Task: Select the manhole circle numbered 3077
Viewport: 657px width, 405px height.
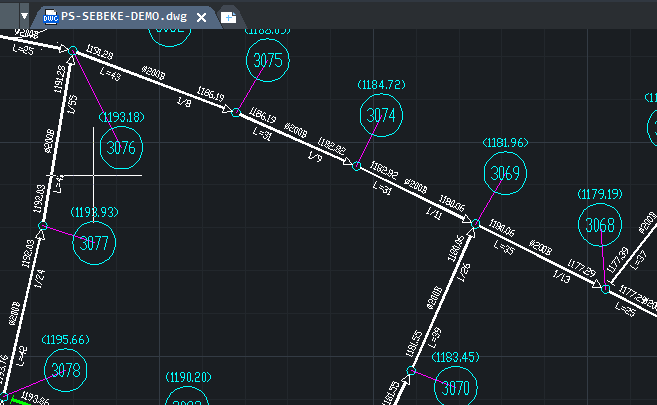Action: 95,243
